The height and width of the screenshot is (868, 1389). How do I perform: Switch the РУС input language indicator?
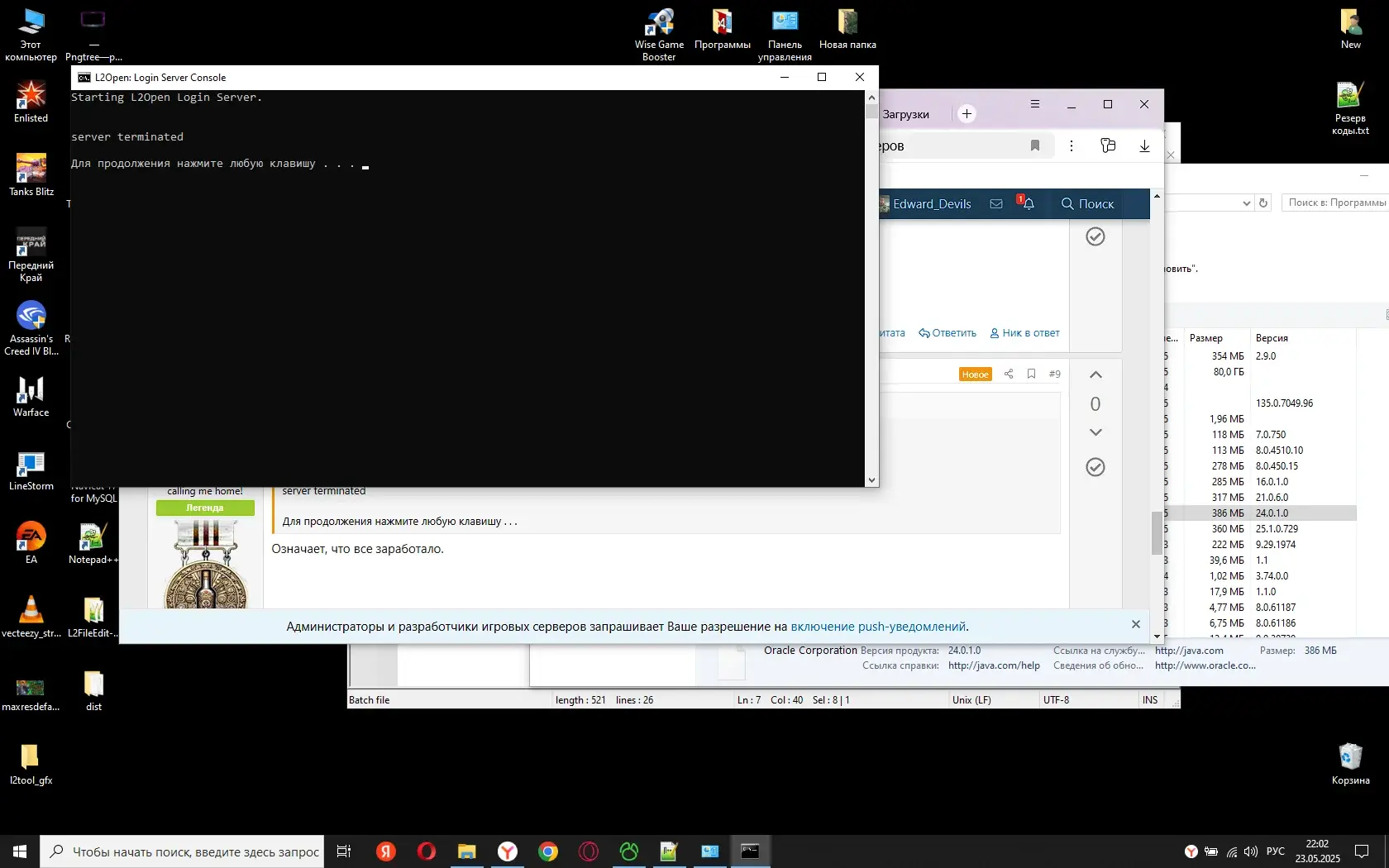pos(1276,851)
